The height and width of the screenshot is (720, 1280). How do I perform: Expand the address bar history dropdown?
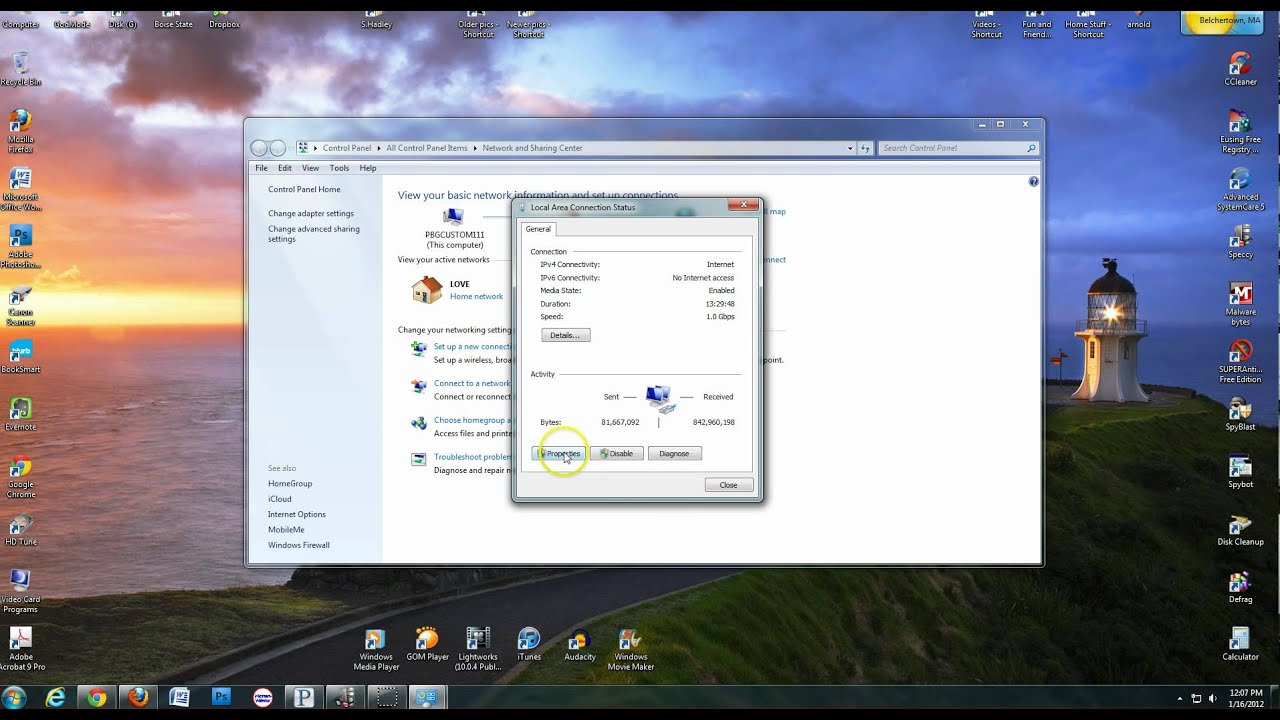coord(850,148)
